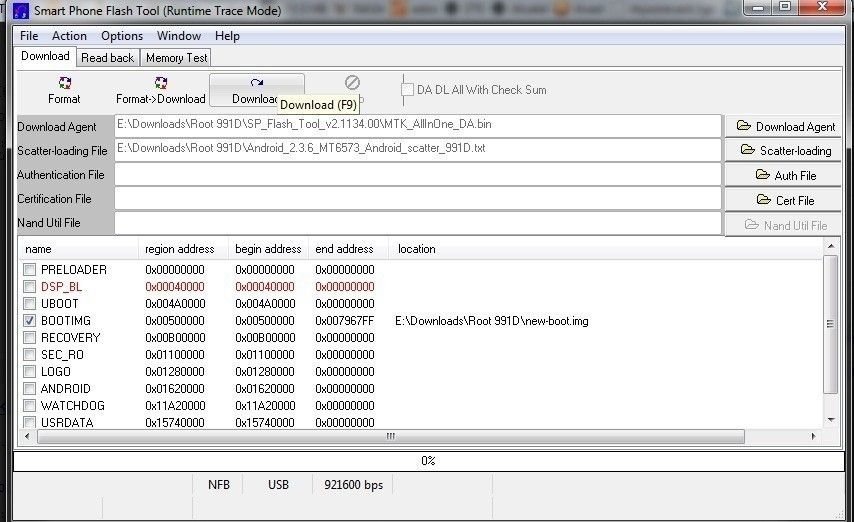
Task: Switch to the Memory Test tab
Action: (x=176, y=58)
